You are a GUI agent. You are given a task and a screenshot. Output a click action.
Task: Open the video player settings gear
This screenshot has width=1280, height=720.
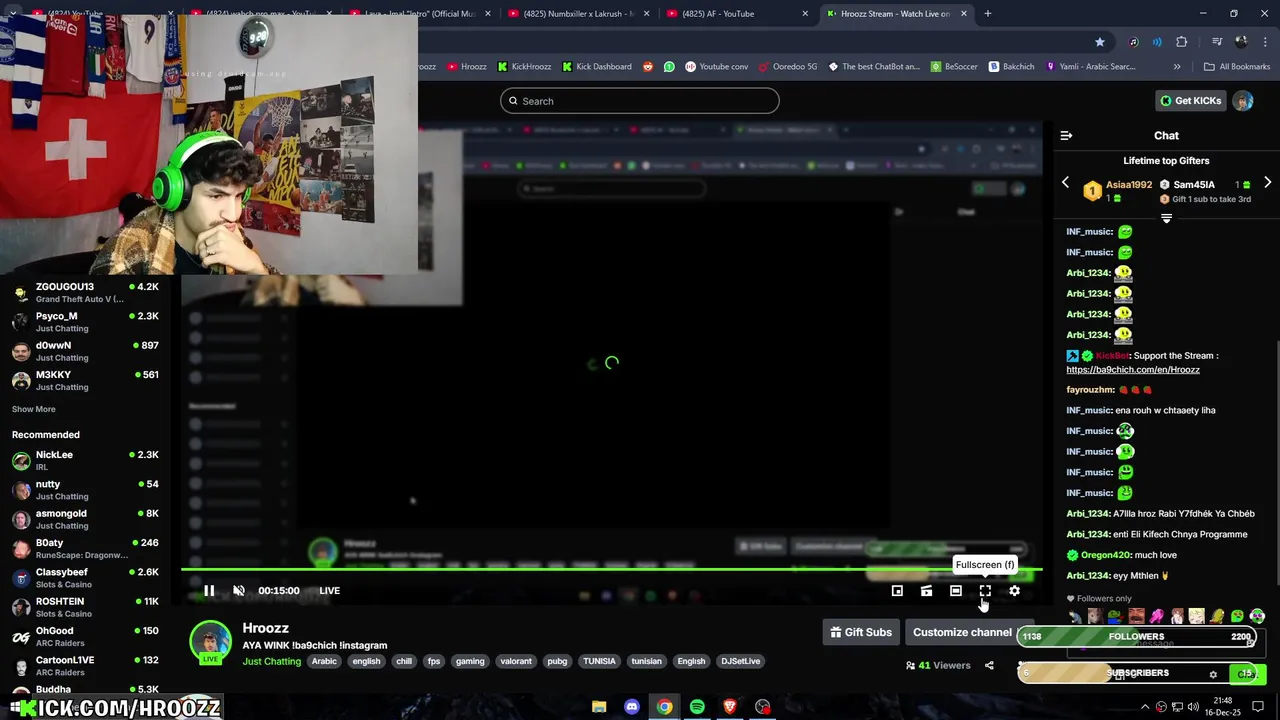point(1014,591)
